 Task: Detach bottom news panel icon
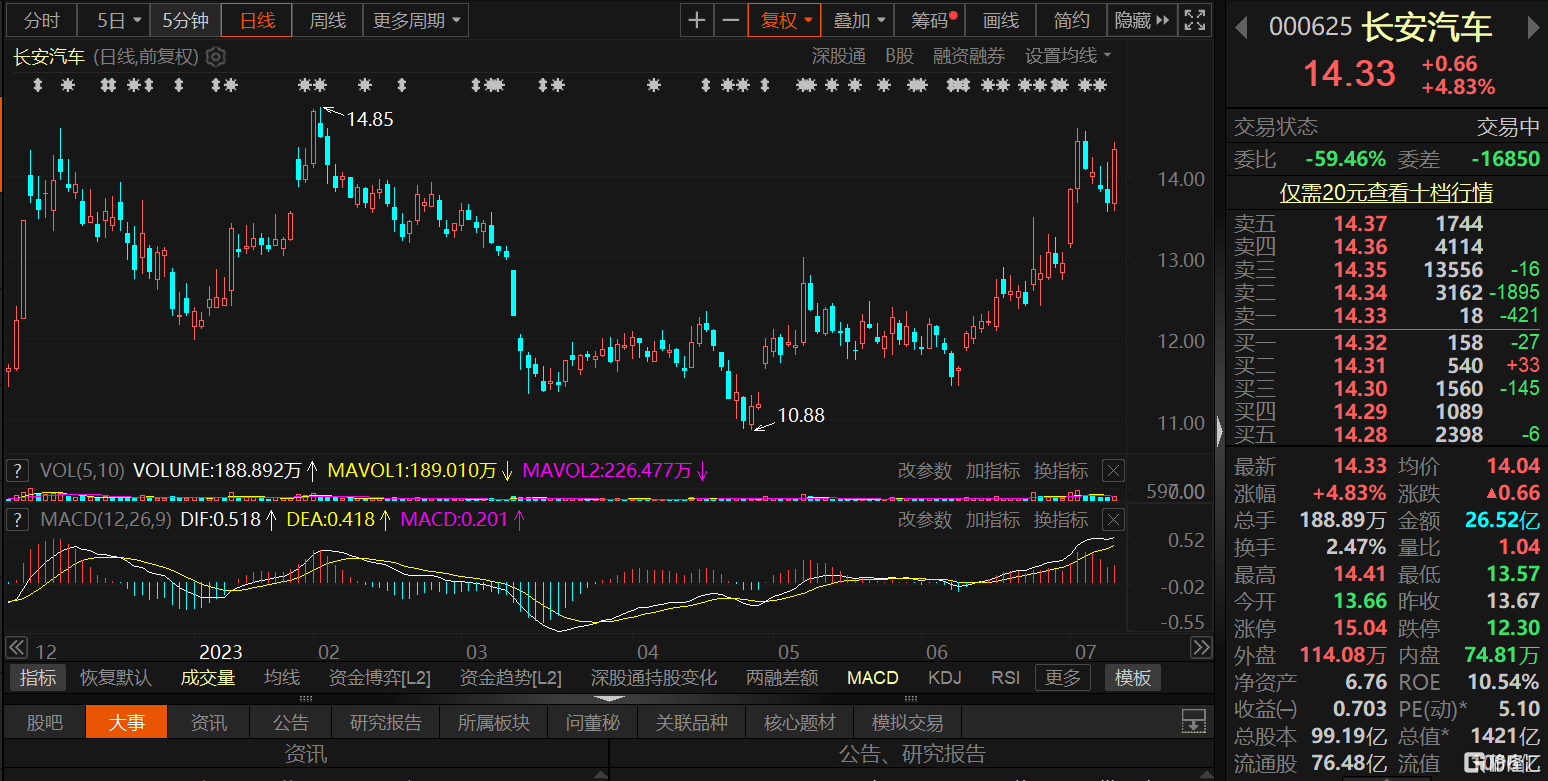[x=1194, y=721]
